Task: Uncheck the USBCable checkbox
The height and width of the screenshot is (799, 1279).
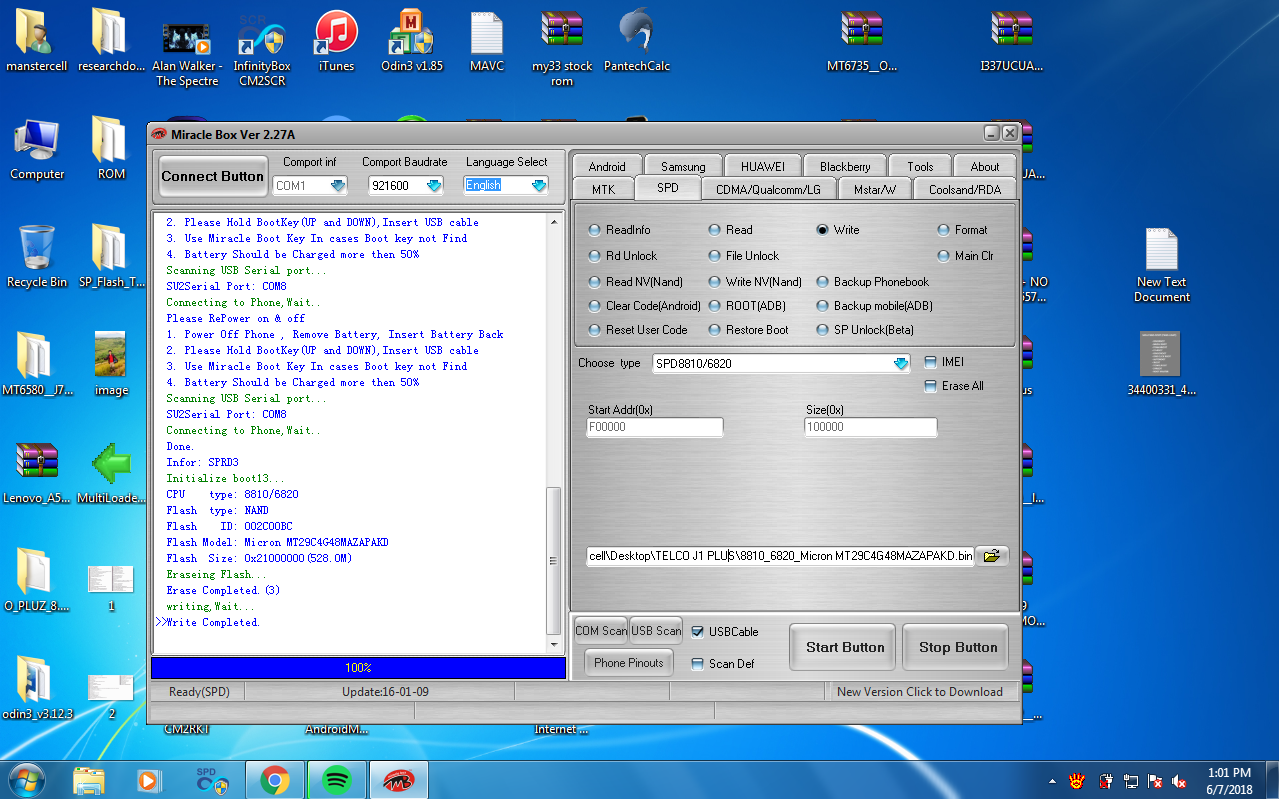Action: point(698,632)
